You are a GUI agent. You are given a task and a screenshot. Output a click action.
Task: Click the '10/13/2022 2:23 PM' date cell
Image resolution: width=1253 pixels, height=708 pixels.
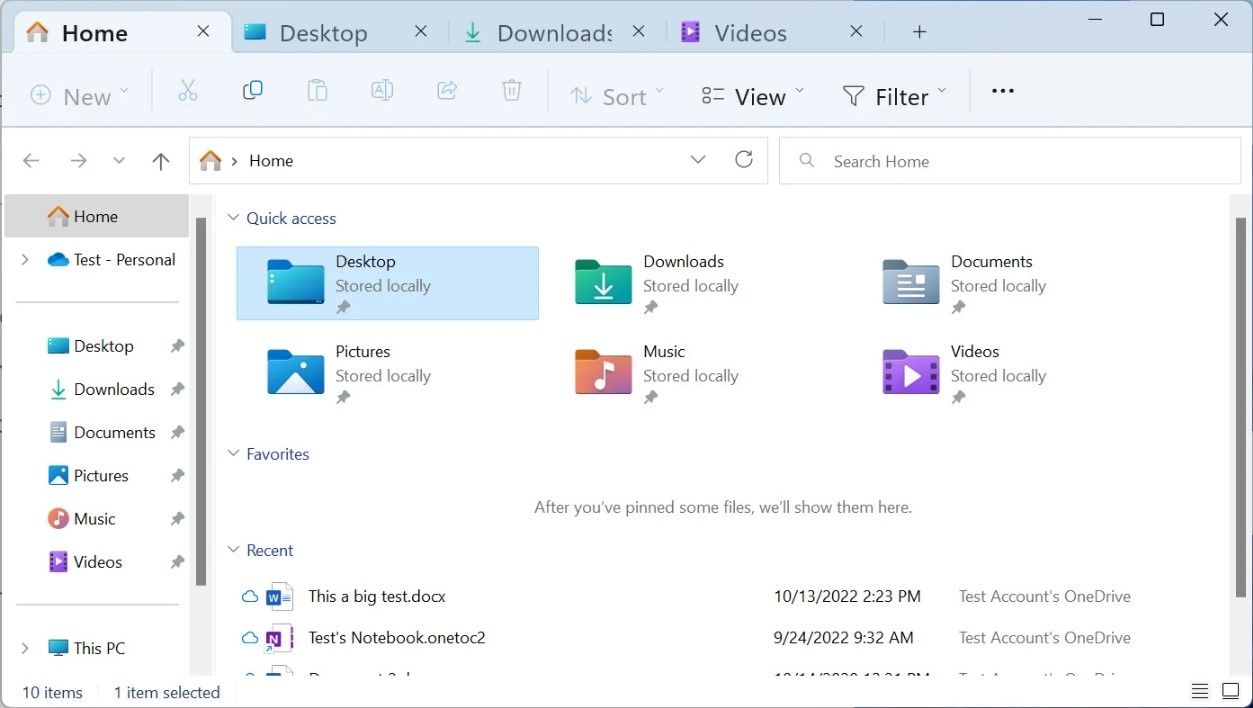847,597
